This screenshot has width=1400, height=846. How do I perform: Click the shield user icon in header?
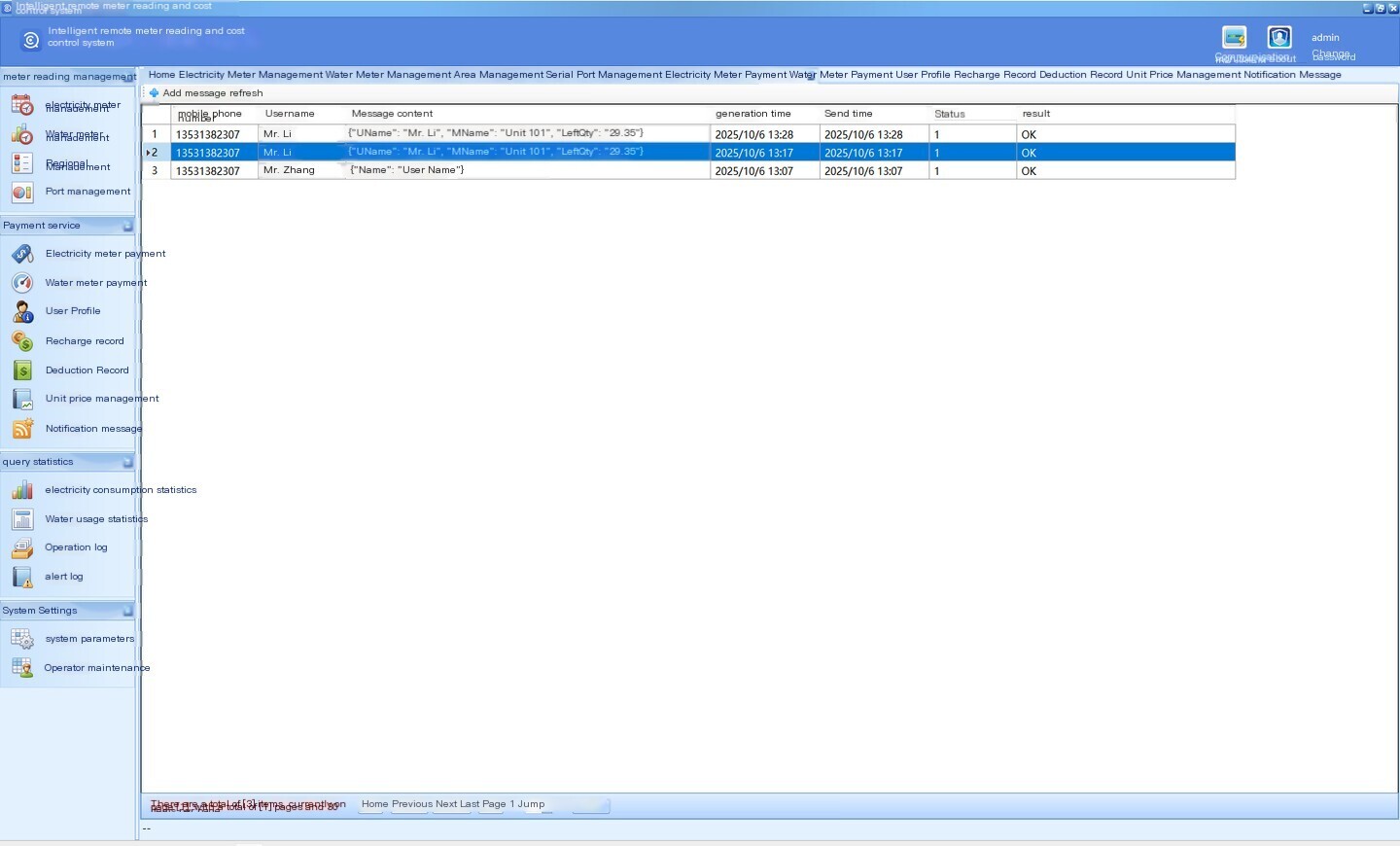point(1279,37)
